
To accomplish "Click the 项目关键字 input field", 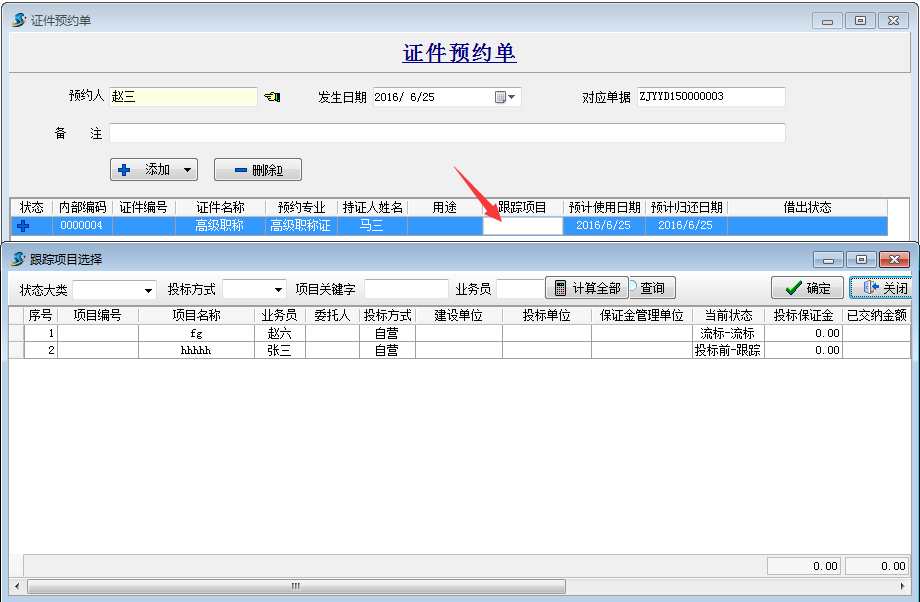I will 406,289.
